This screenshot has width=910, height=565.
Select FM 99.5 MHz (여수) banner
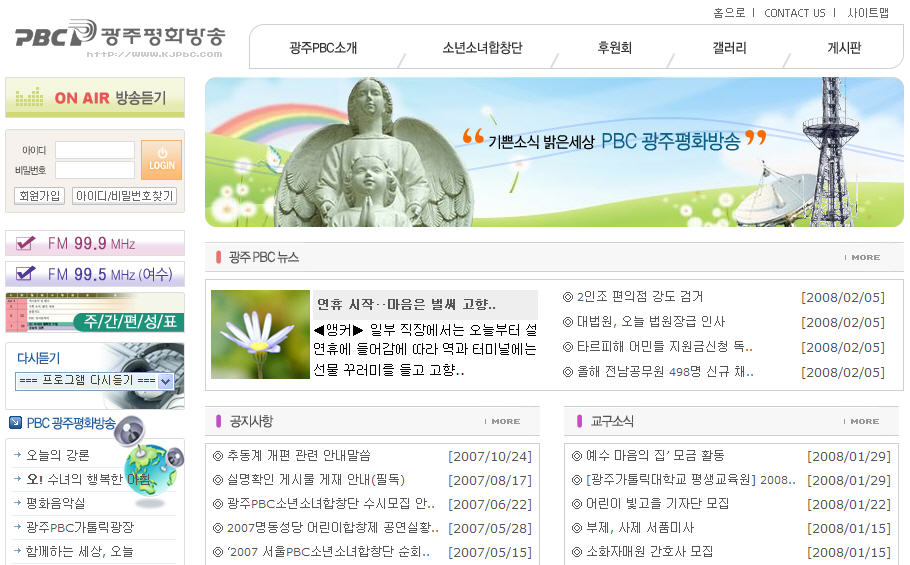95,274
